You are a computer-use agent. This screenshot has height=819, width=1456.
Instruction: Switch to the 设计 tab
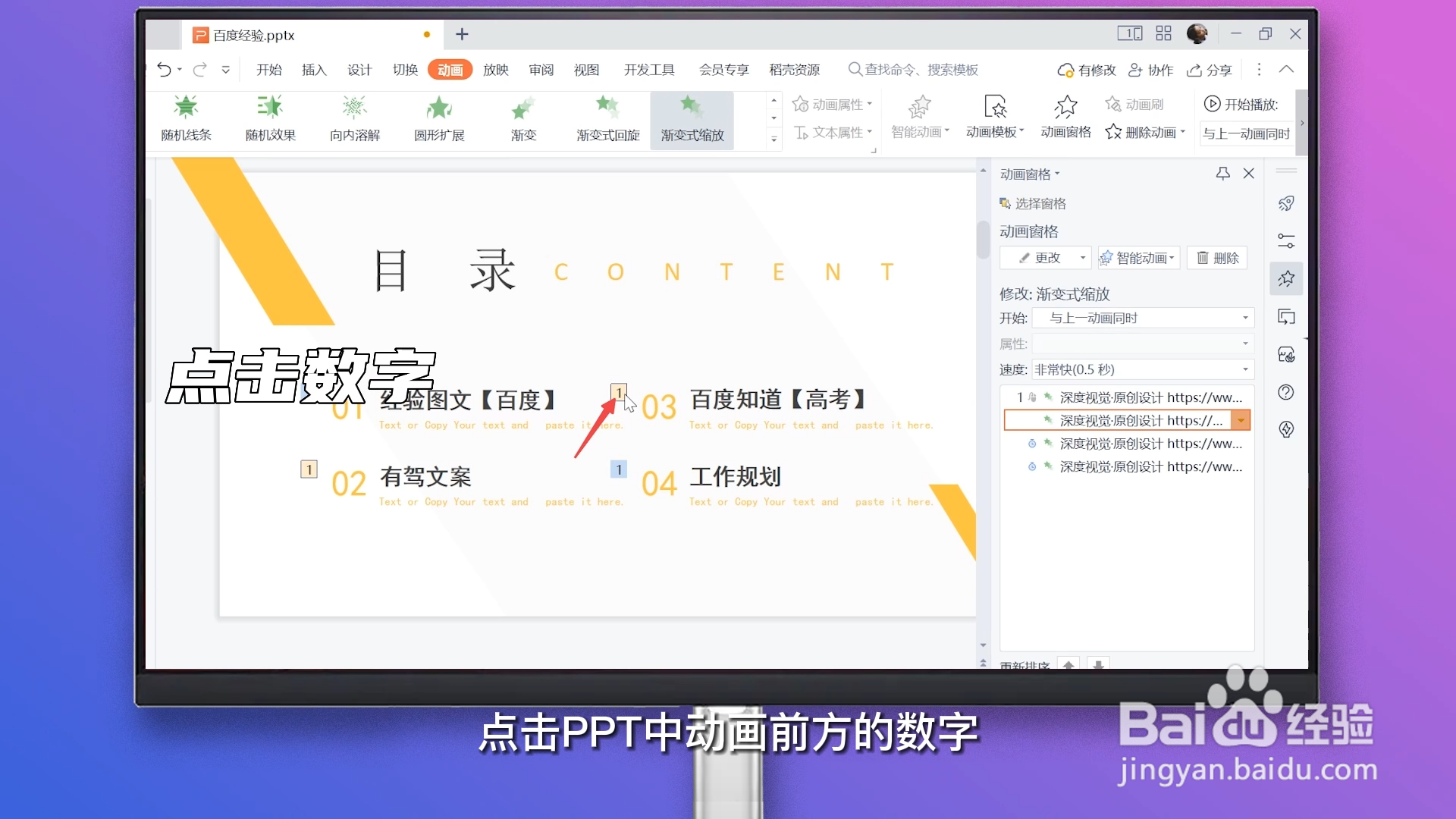click(x=359, y=70)
